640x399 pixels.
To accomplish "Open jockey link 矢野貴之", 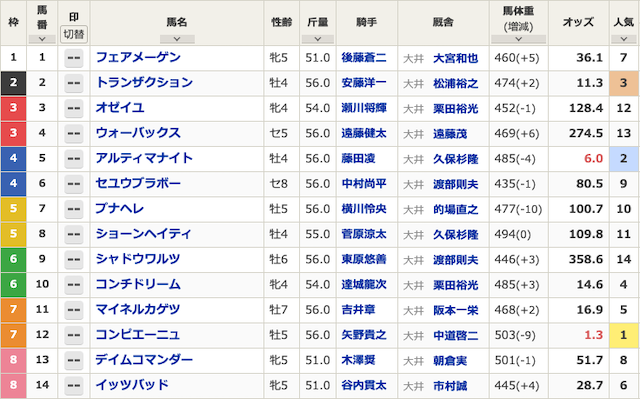I will pos(364,335).
